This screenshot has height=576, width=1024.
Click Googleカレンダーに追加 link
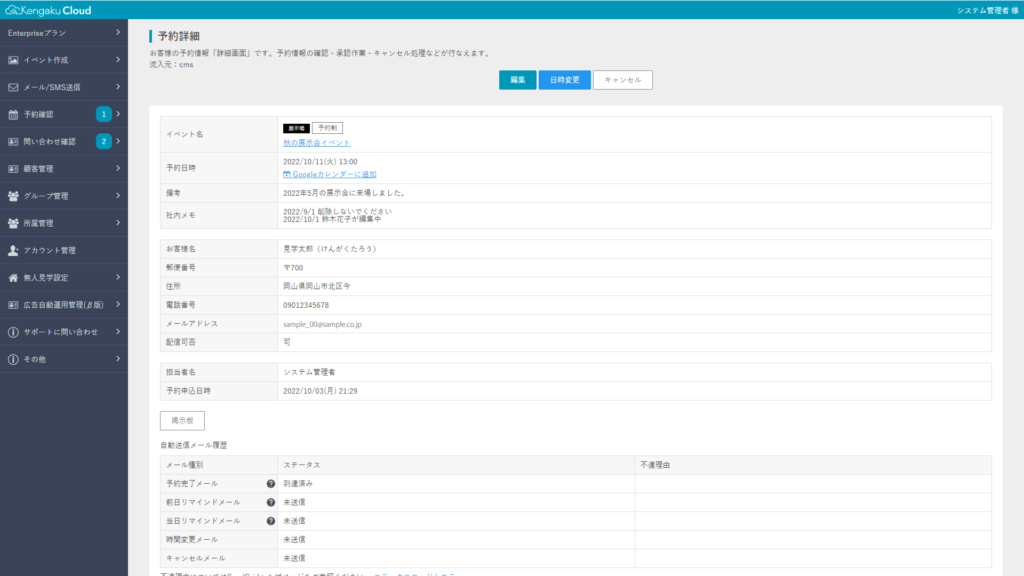point(330,174)
